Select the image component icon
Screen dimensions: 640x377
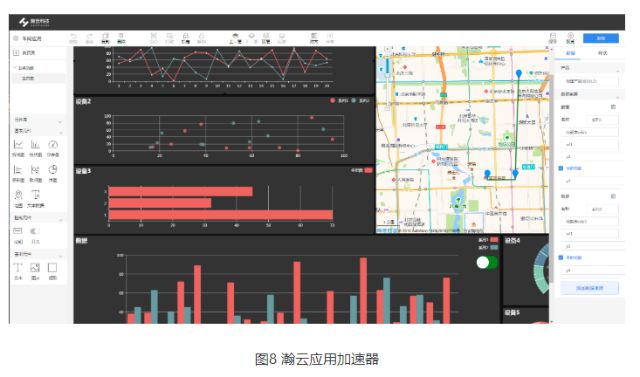tap(35, 268)
